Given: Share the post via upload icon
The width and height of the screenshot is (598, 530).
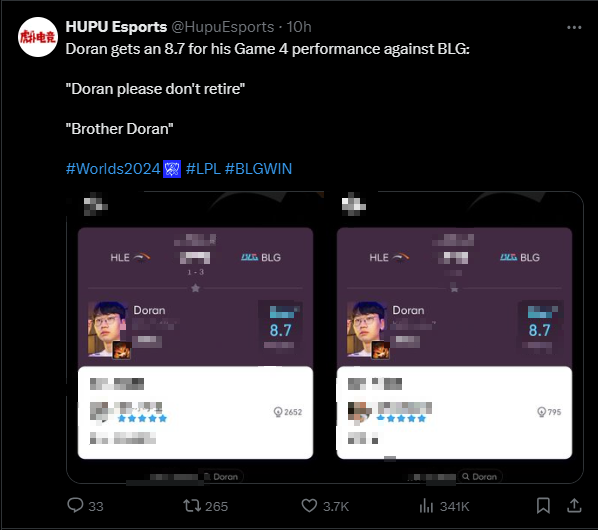Looking at the screenshot, I should [574, 506].
